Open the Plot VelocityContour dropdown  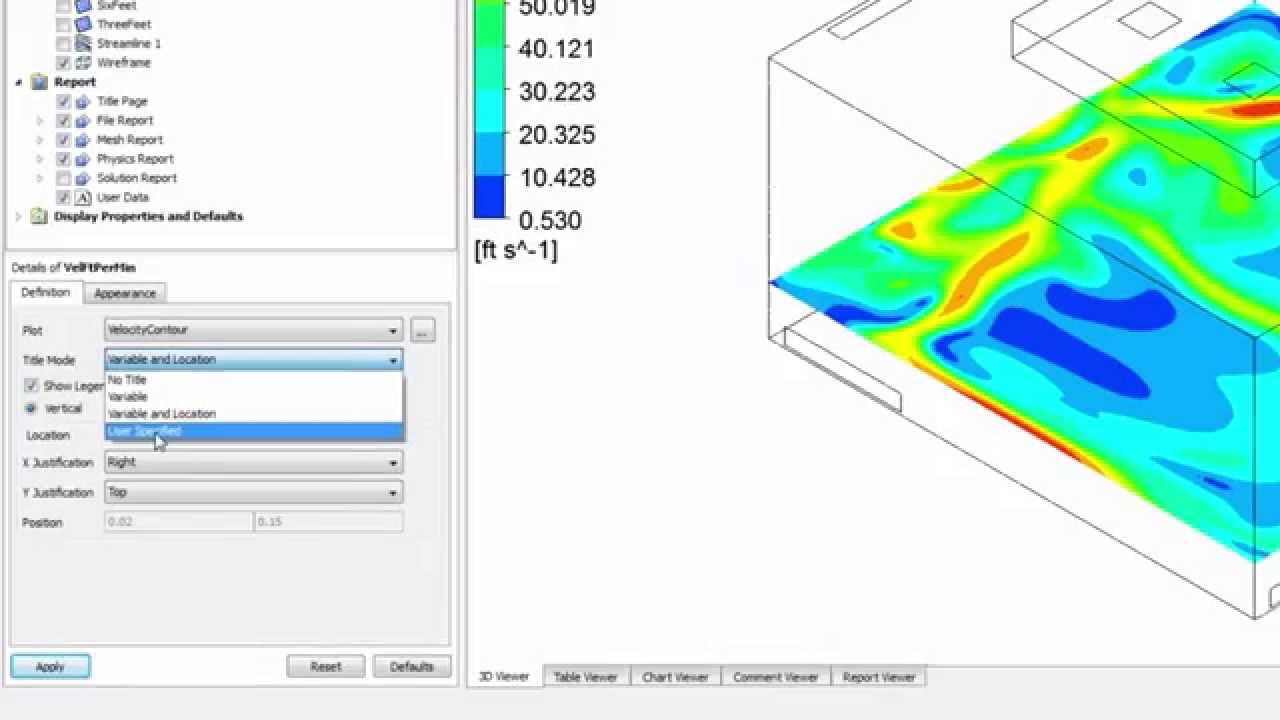pos(254,330)
